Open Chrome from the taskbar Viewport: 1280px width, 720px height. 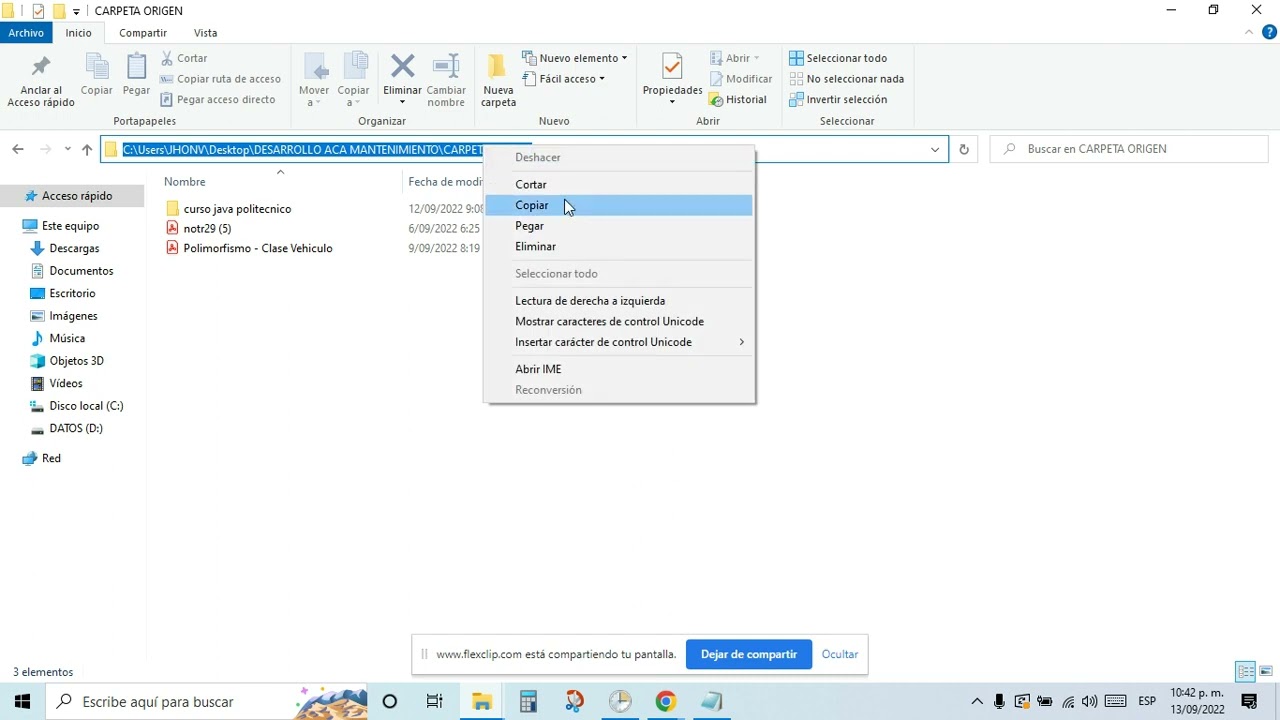click(665, 701)
